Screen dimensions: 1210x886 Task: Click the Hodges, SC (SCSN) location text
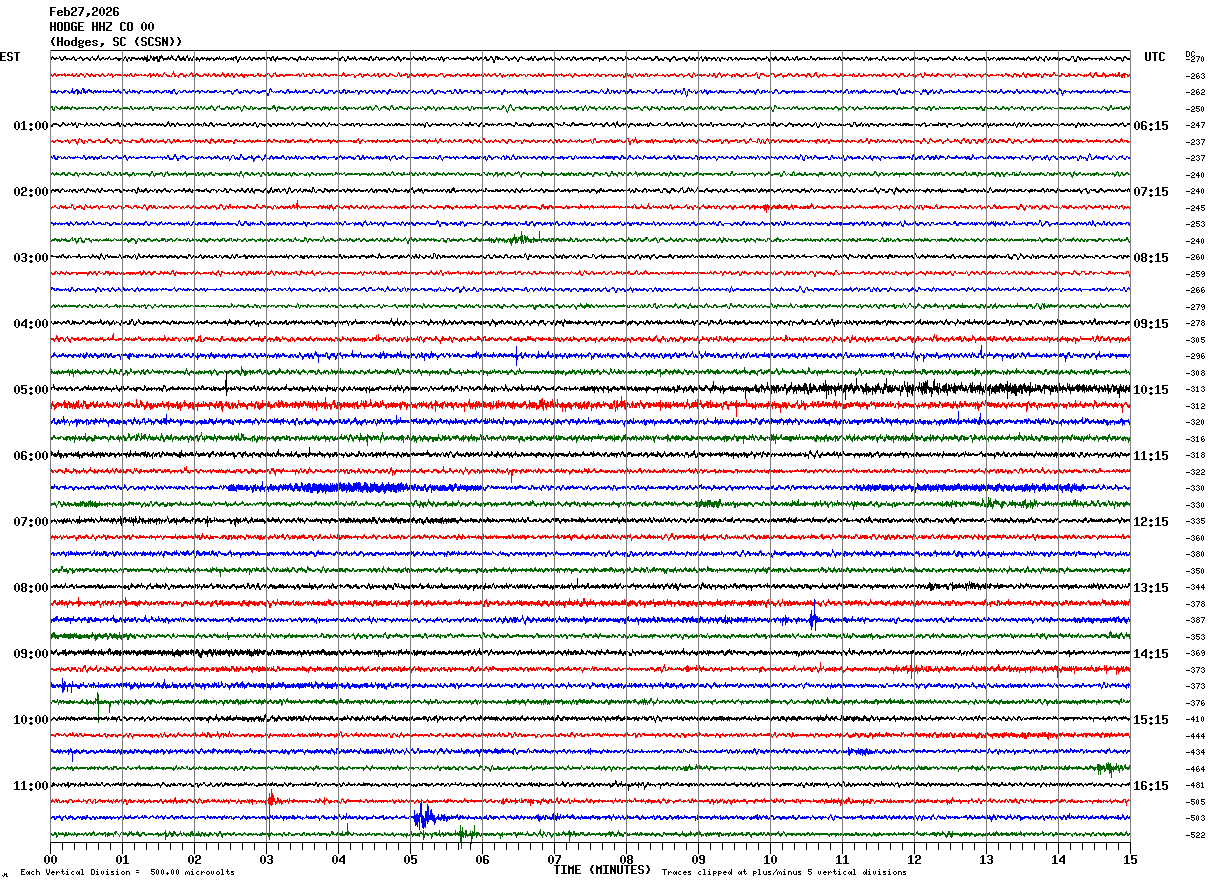(x=116, y=42)
